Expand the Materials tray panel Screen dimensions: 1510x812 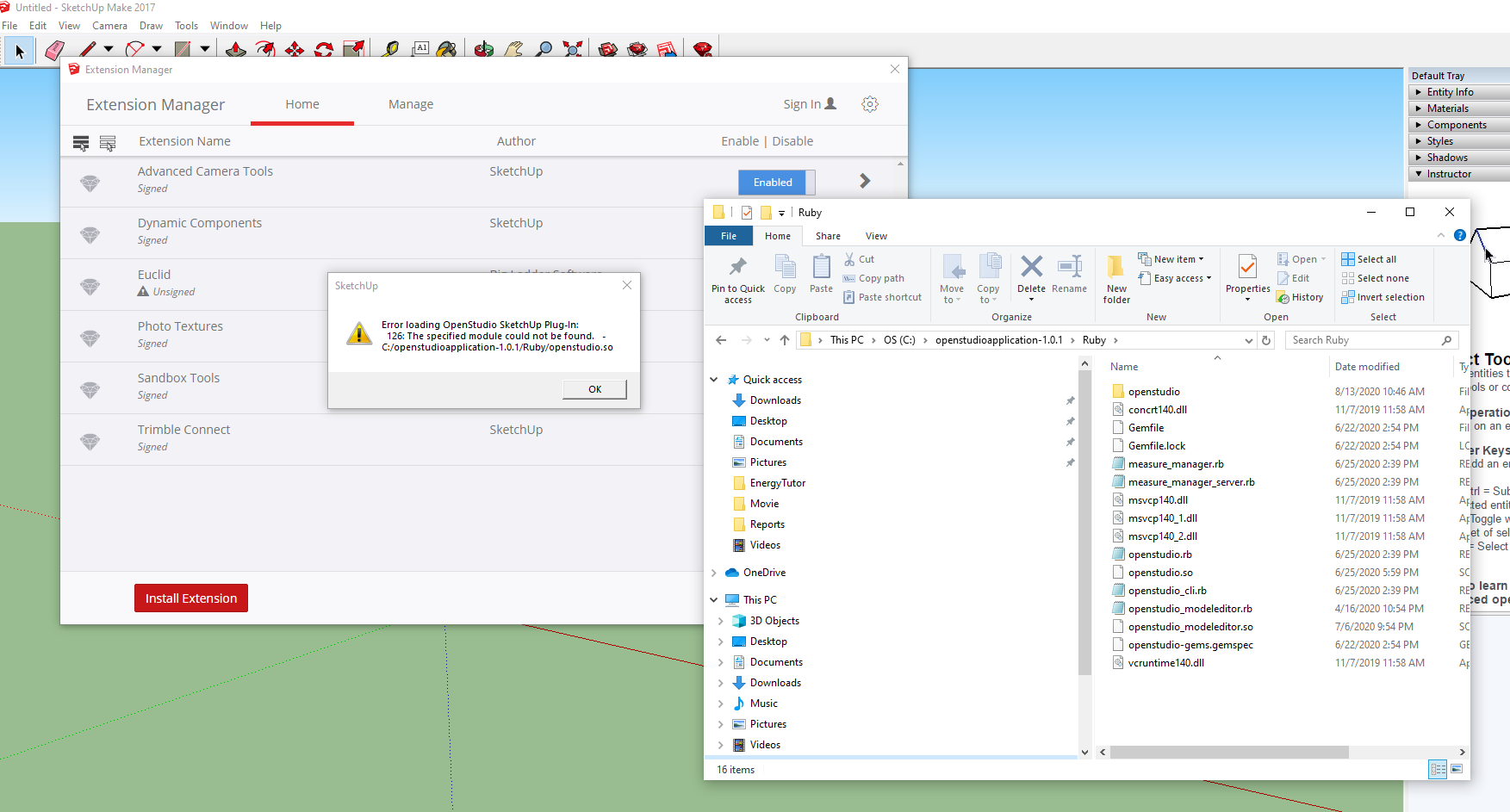coord(1458,108)
